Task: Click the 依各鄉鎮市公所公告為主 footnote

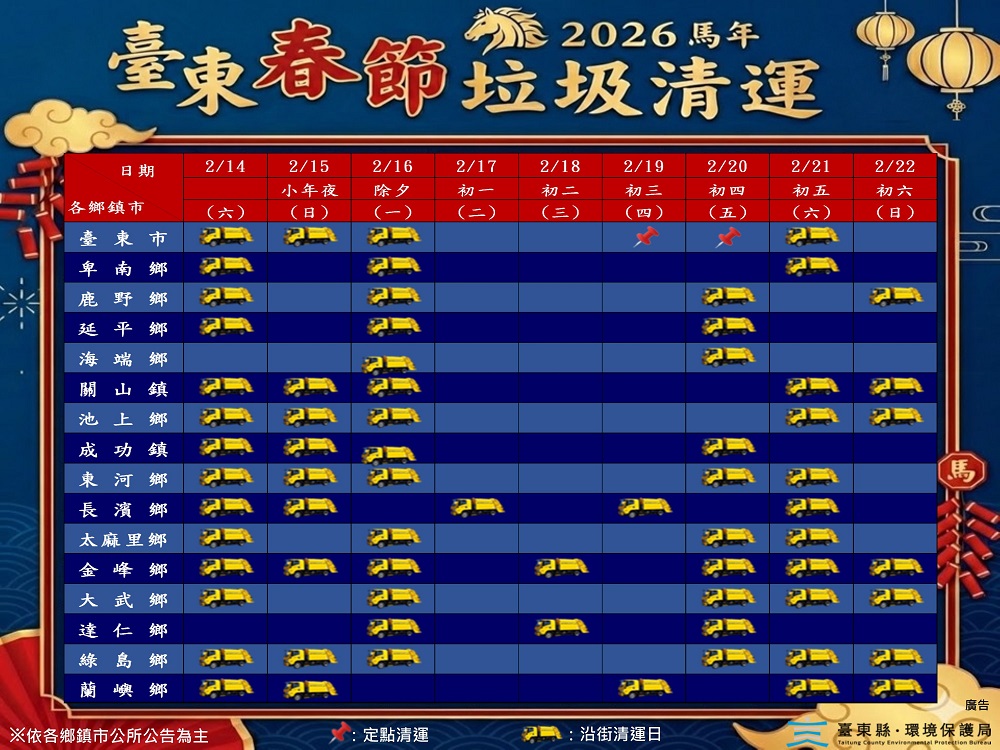Action: pos(108,736)
